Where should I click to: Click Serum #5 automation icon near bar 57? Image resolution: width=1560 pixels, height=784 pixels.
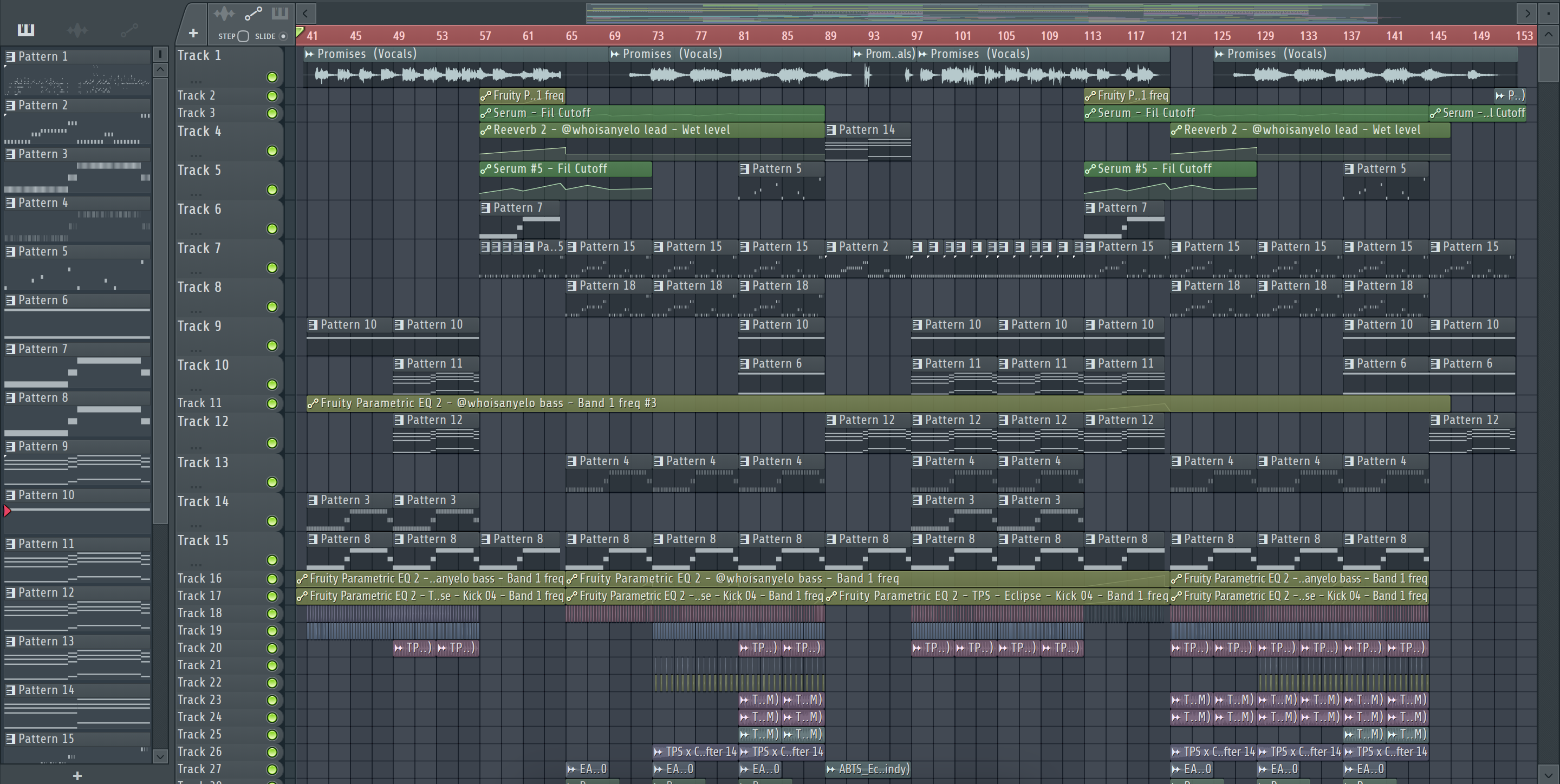486,169
